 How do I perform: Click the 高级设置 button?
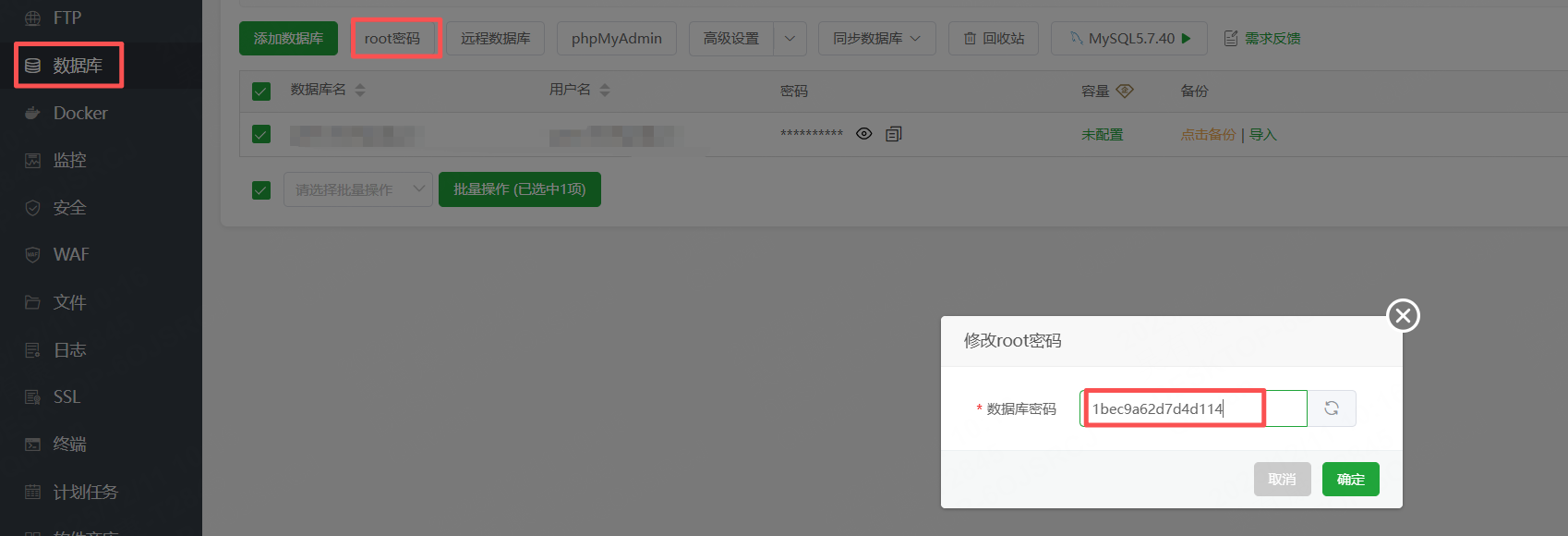tap(731, 38)
